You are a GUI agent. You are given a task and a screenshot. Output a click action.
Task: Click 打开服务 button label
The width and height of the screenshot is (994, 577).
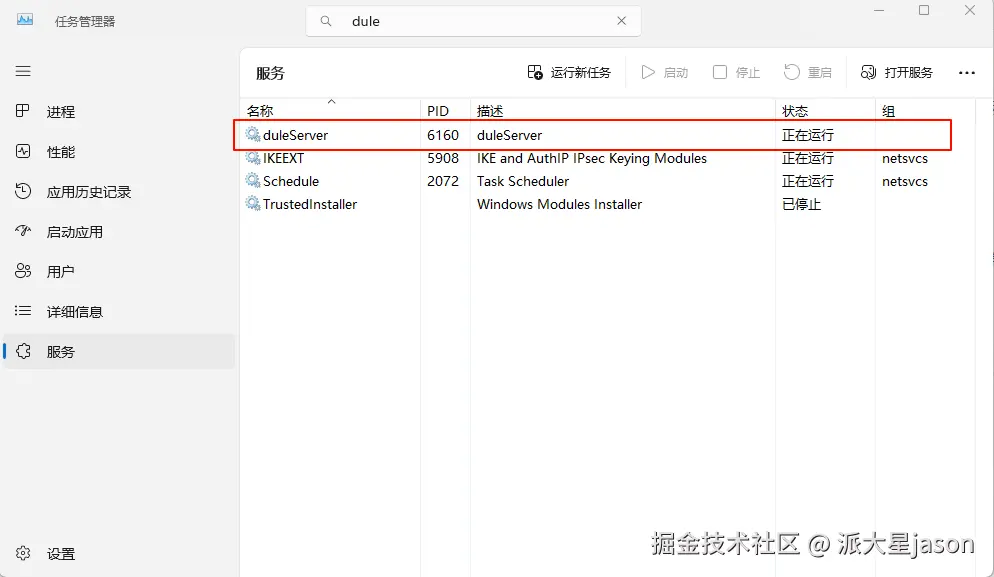point(908,73)
